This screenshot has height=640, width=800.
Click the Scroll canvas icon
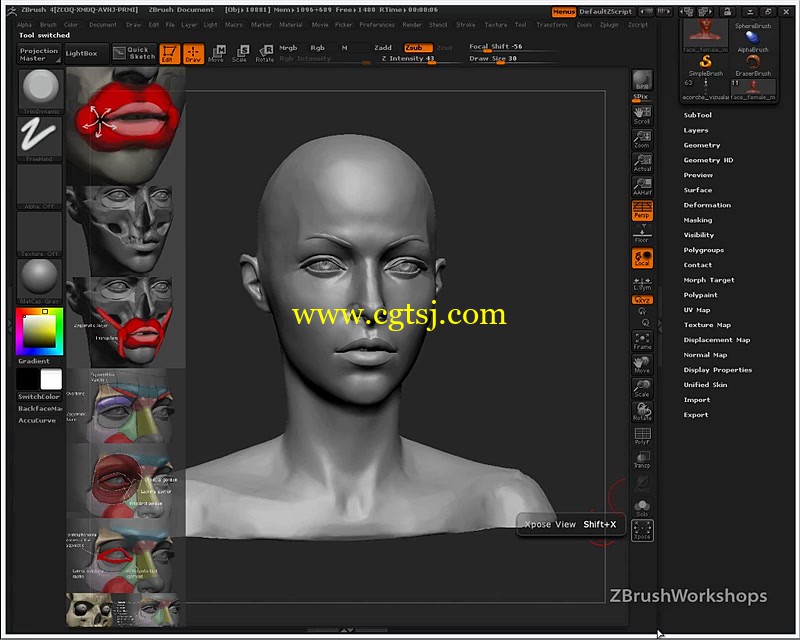click(642, 116)
